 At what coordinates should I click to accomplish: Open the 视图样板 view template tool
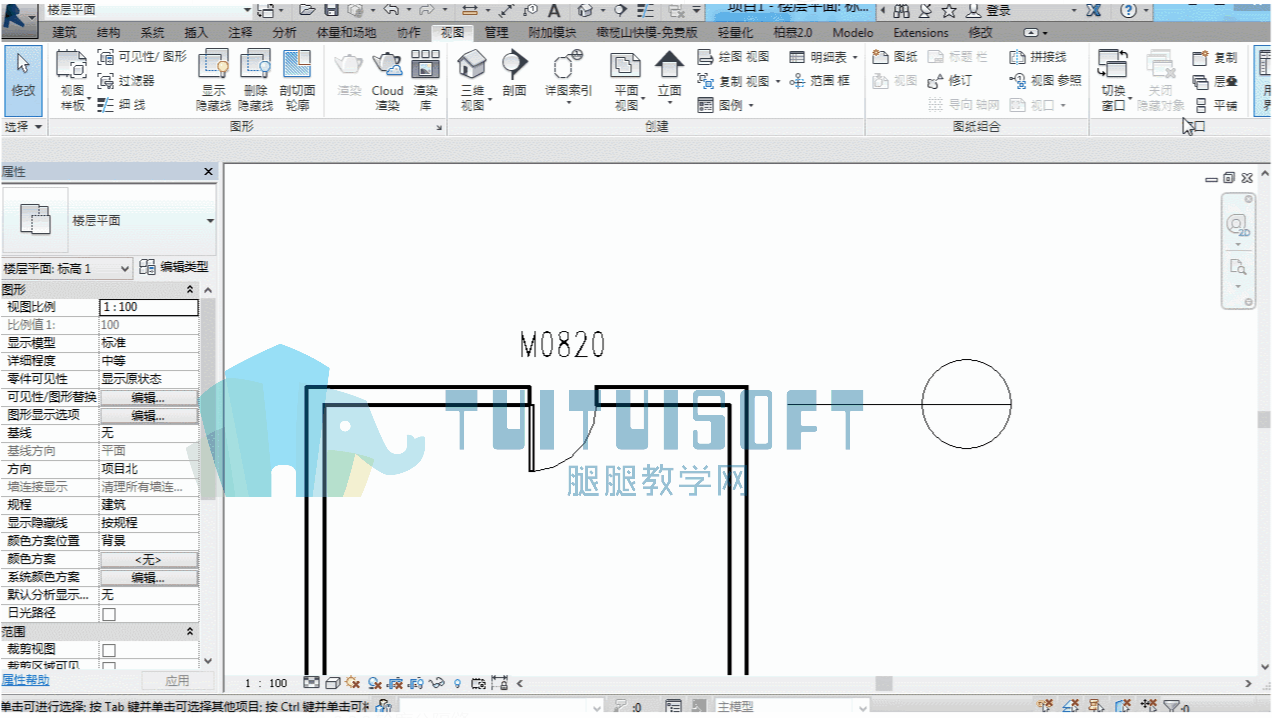[72, 80]
